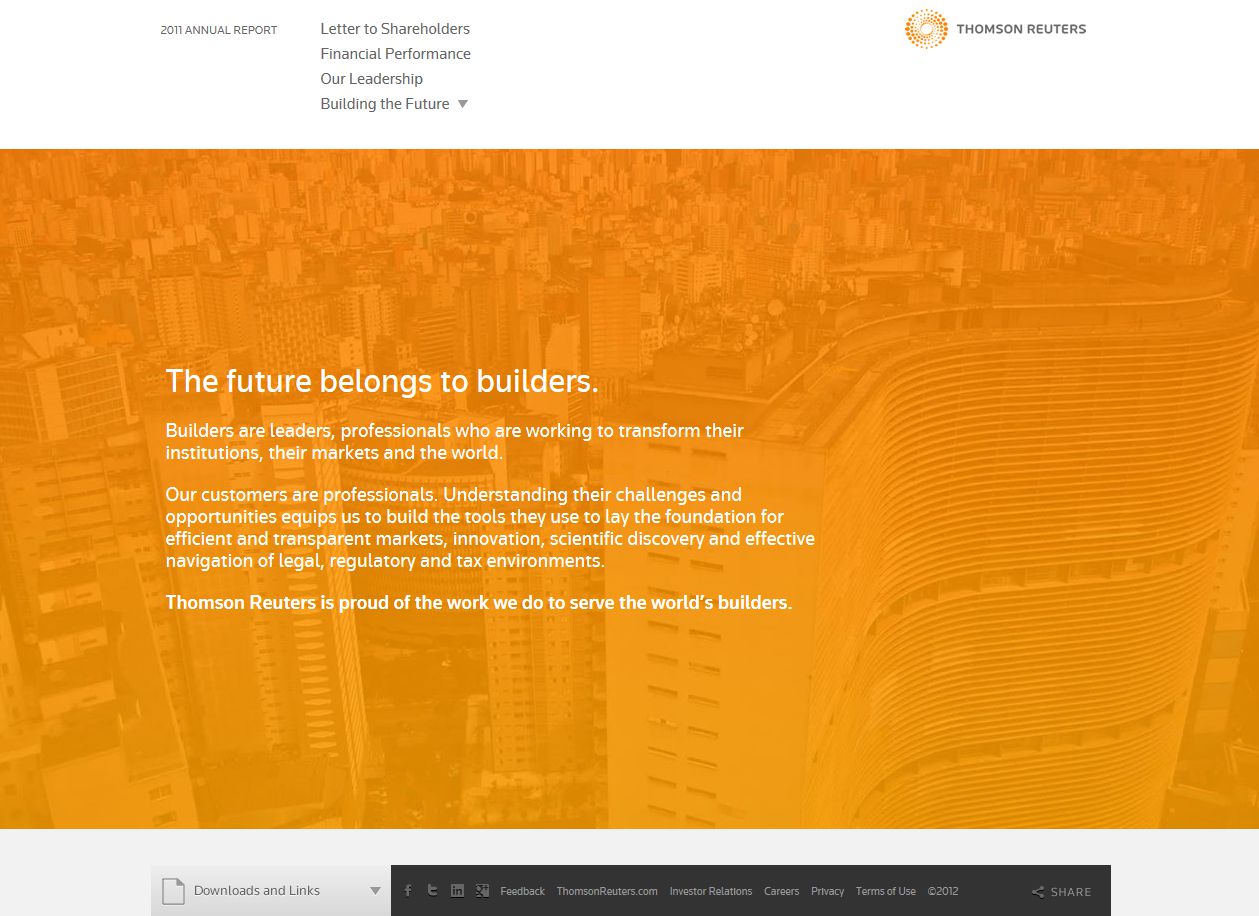The width and height of the screenshot is (1259, 916).
Task: Click the share icon beside SHARE
Action: (1038, 892)
